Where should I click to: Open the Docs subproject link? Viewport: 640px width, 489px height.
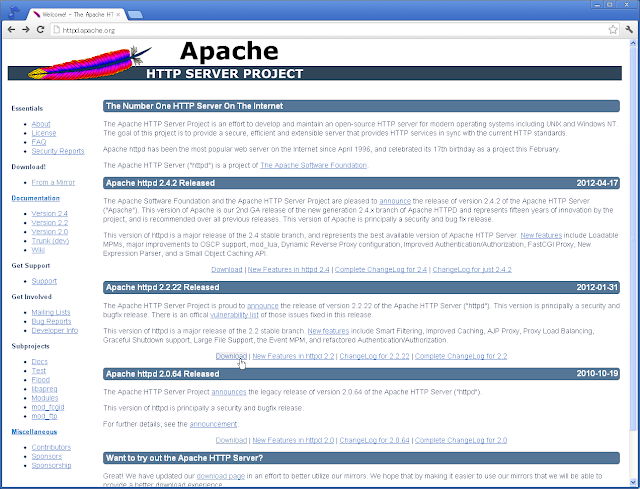(x=40, y=362)
